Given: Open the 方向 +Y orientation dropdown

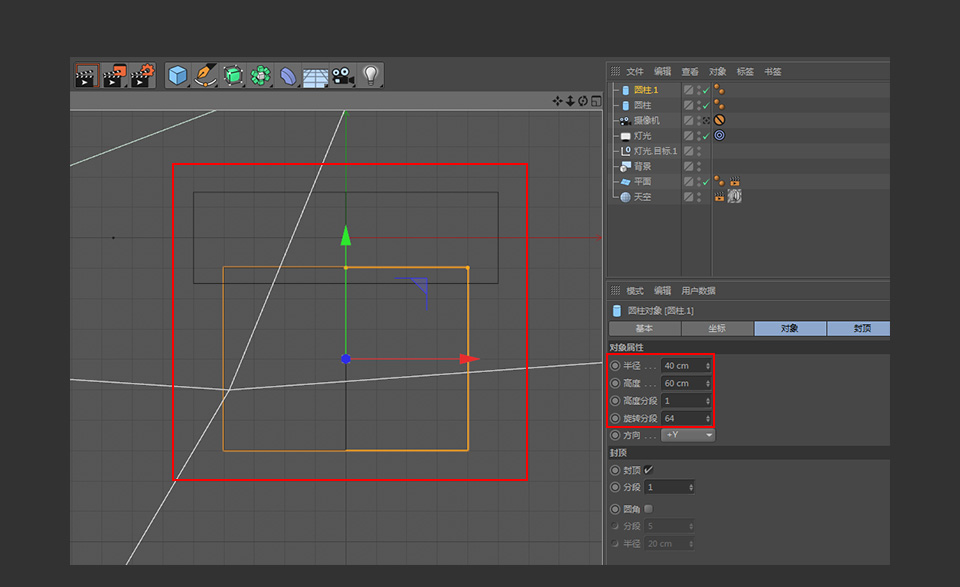Looking at the screenshot, I should pyautogui.click(x=688, y=435).
